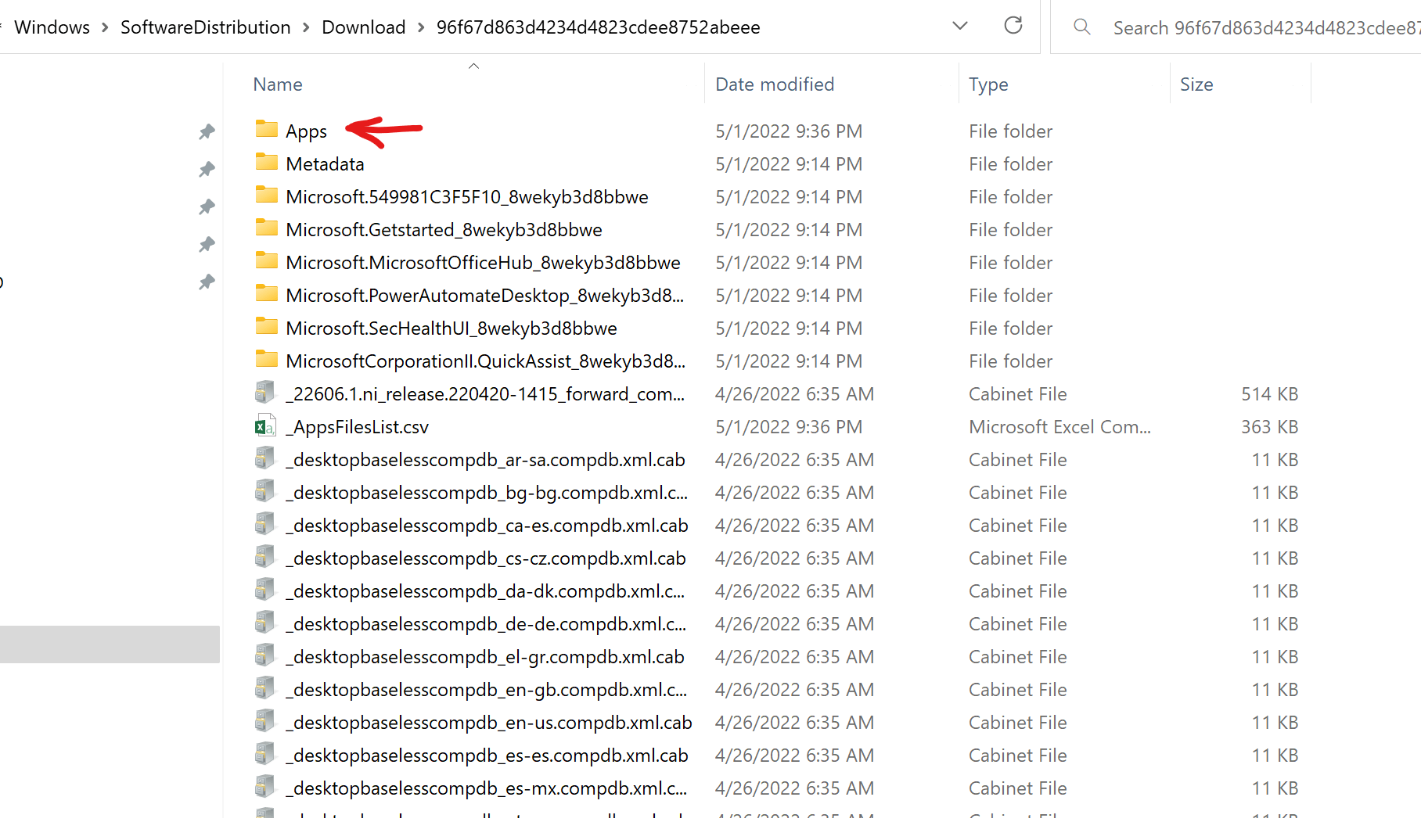Click the 363 KB size cell
The width and height of the screenshot is (1421, 840).
tap(1269, 427)
